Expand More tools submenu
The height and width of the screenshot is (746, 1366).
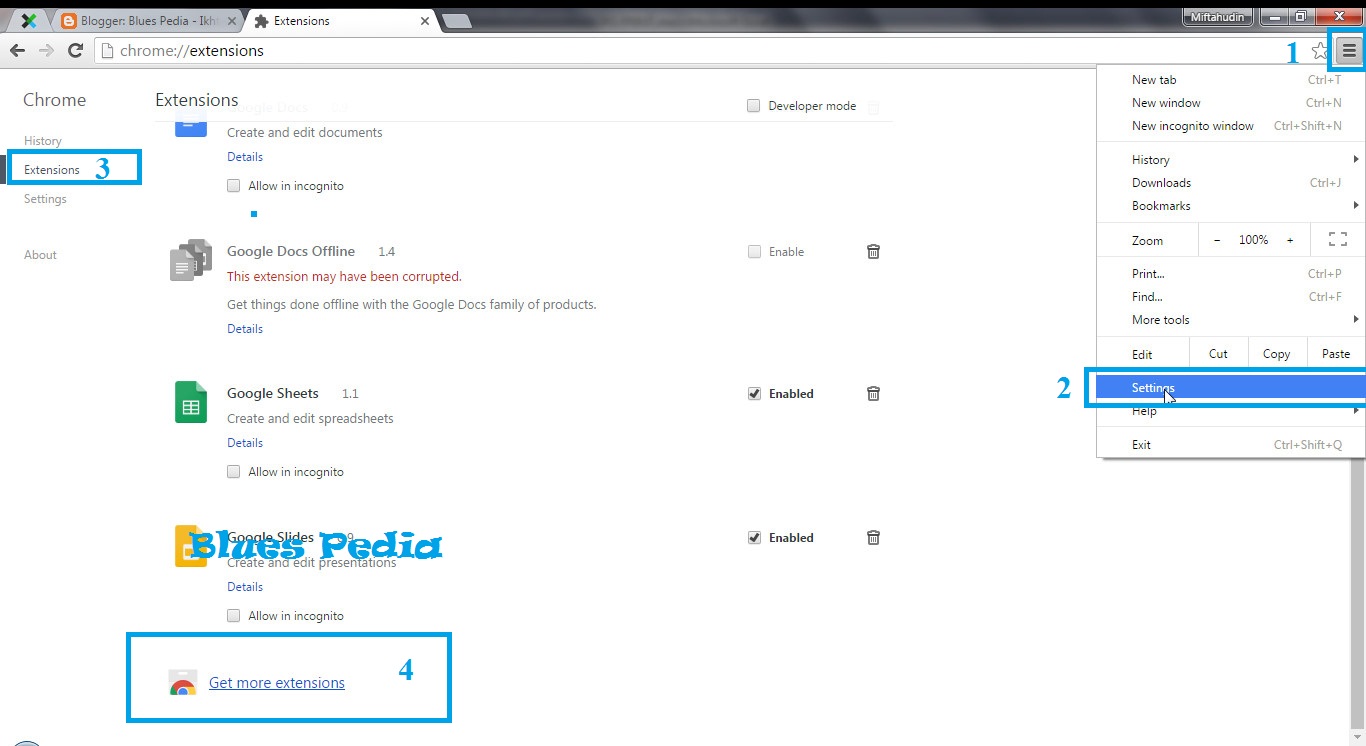point(1230,320)
